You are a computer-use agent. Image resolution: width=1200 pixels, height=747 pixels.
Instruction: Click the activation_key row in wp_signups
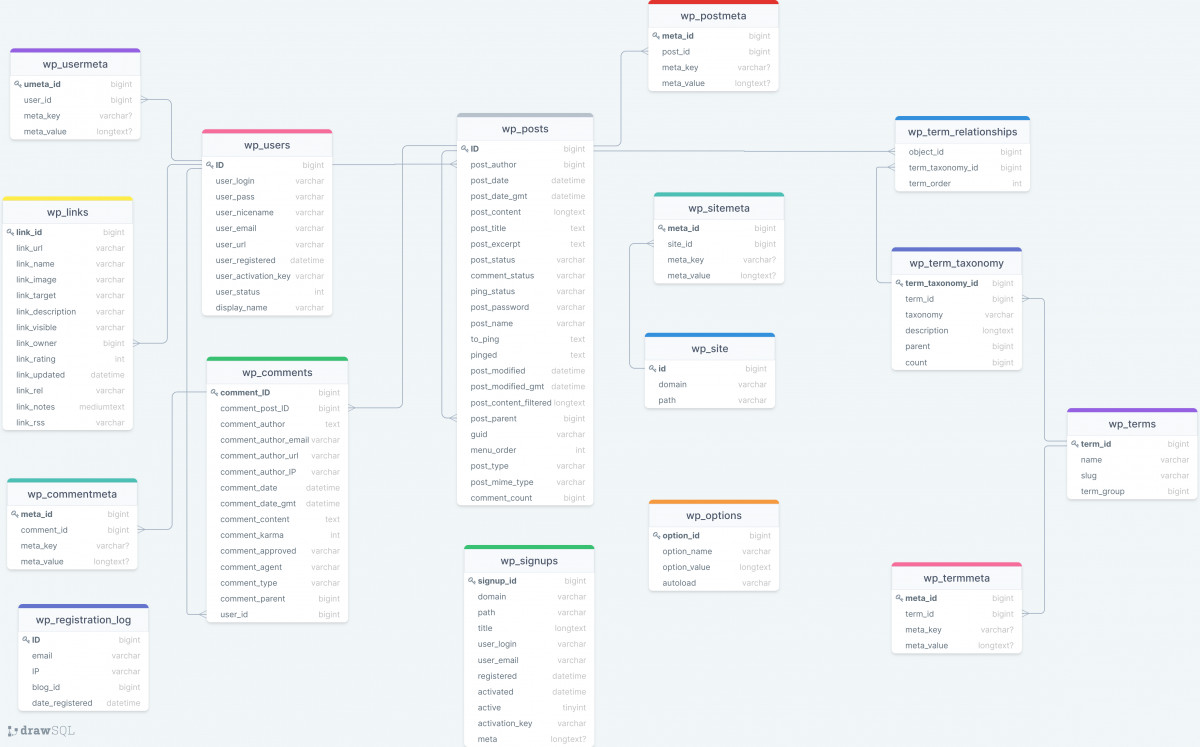[x=529, y=723]
